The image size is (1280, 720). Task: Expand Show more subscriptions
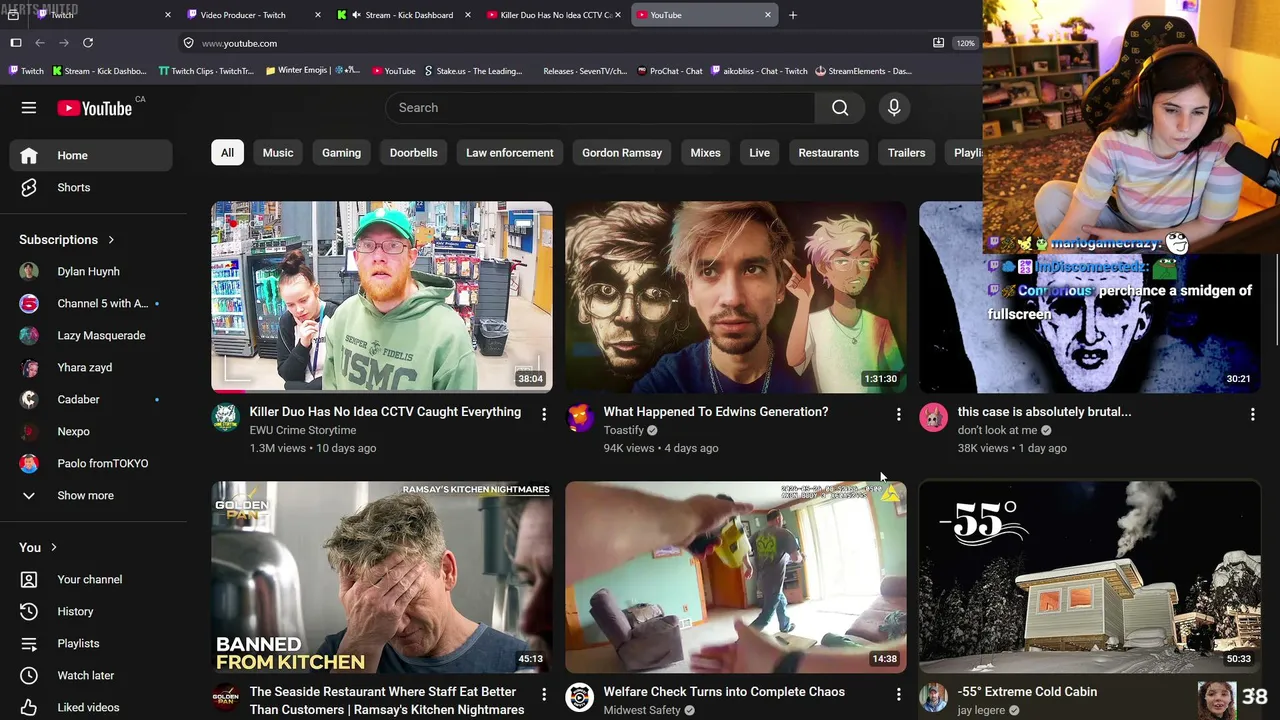[x=91, y=496]
